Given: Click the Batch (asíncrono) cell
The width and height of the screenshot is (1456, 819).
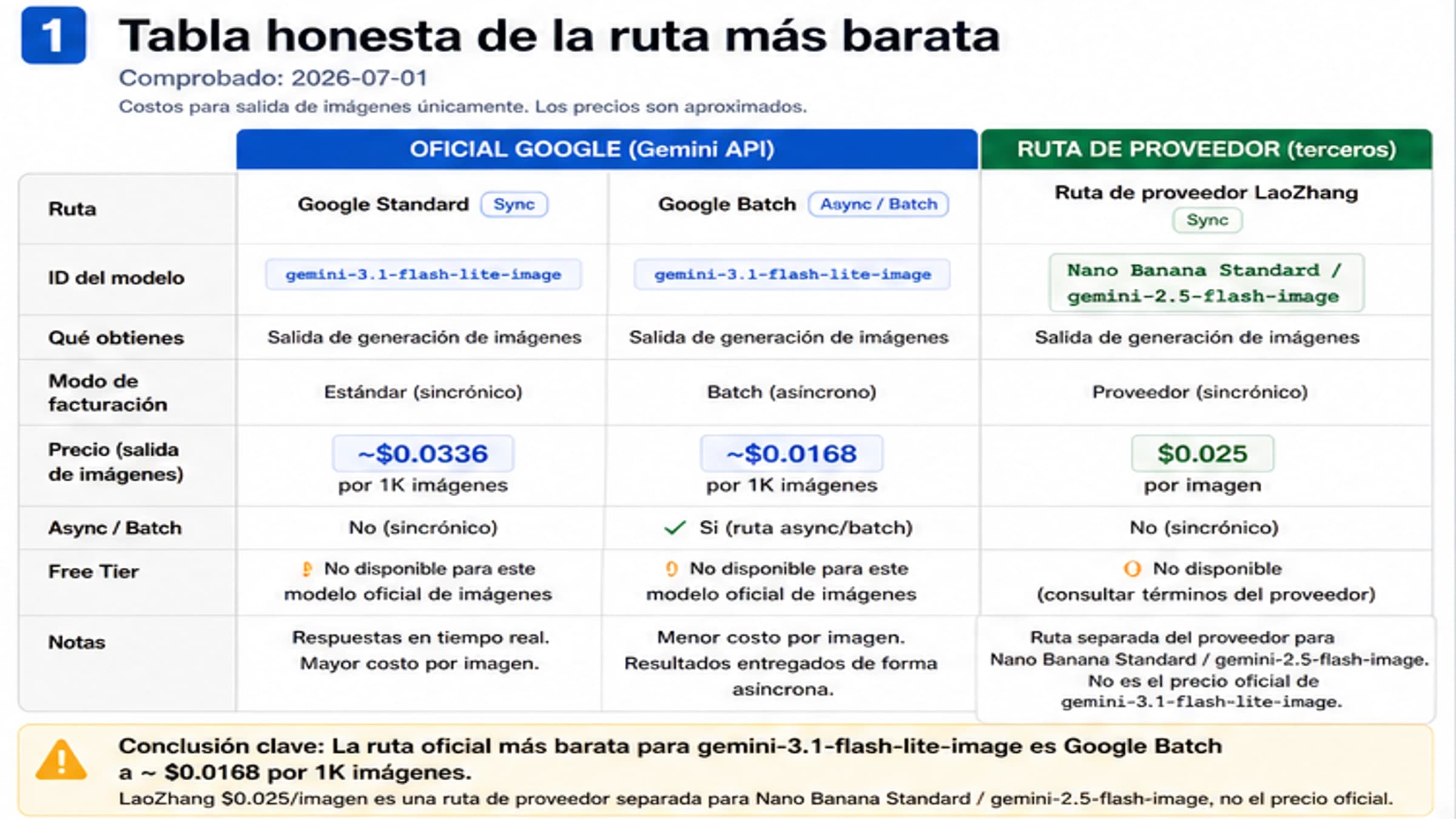Looking at the screenshot, I should coord(792,393).
